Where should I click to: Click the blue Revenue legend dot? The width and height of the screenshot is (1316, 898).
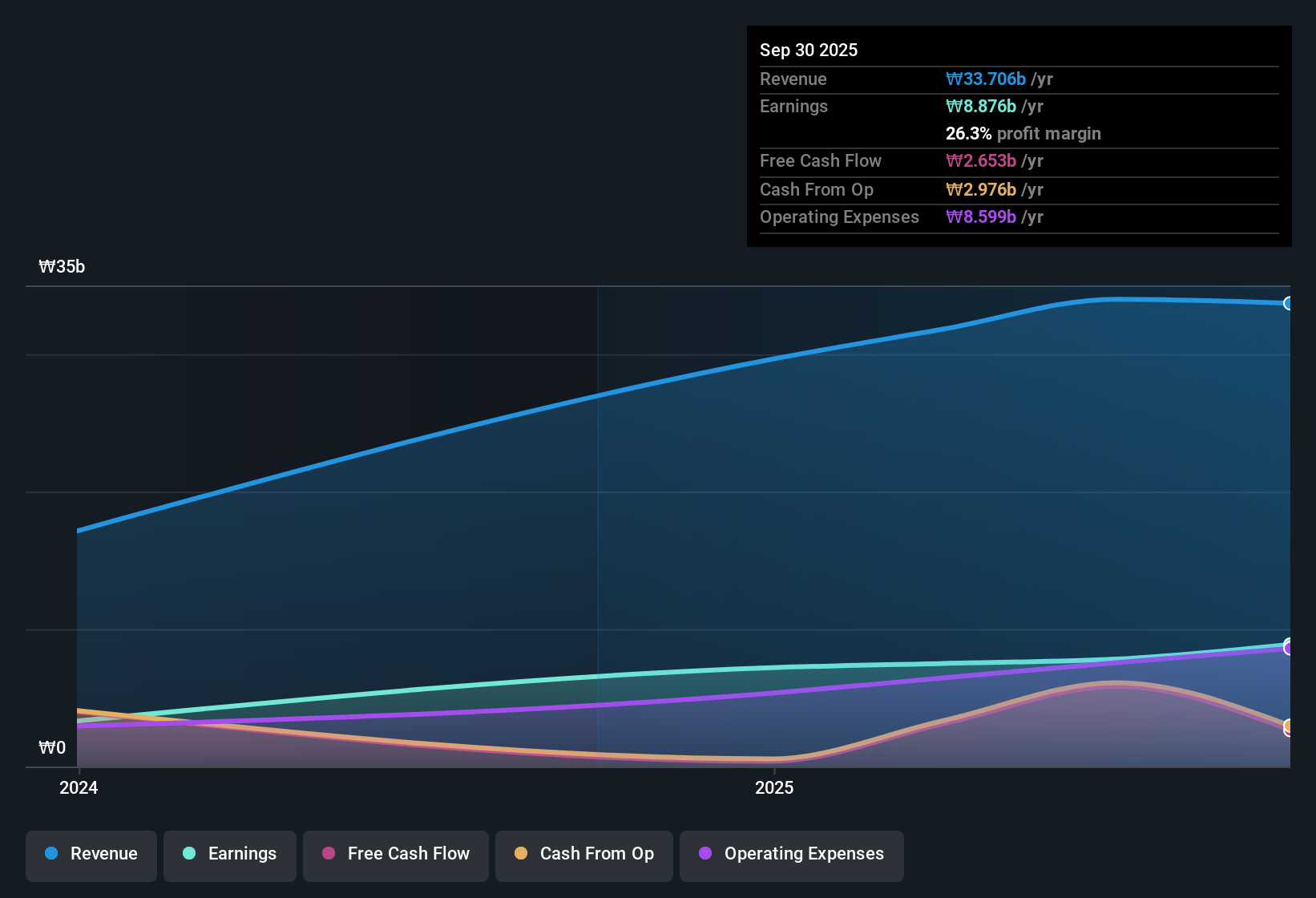coord(51,853)
